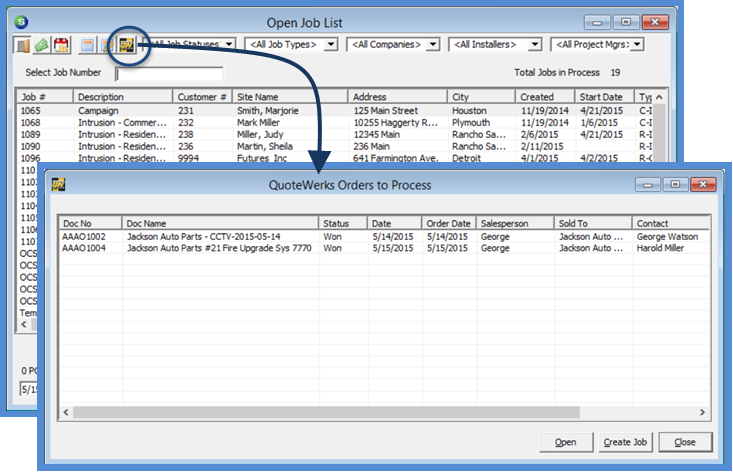Click 'Jackson Auto Parts - CCTV-2015-05-14' doc name

pyautogui.click(x=204, y=236)
